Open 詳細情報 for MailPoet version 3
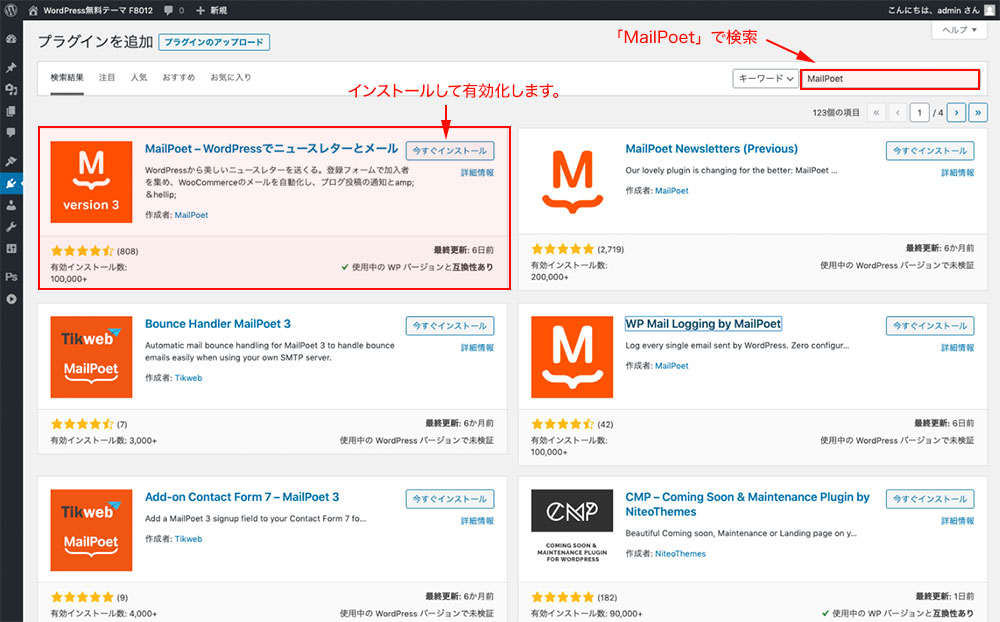The image size is (1000, 622). (x=478, y=173)
